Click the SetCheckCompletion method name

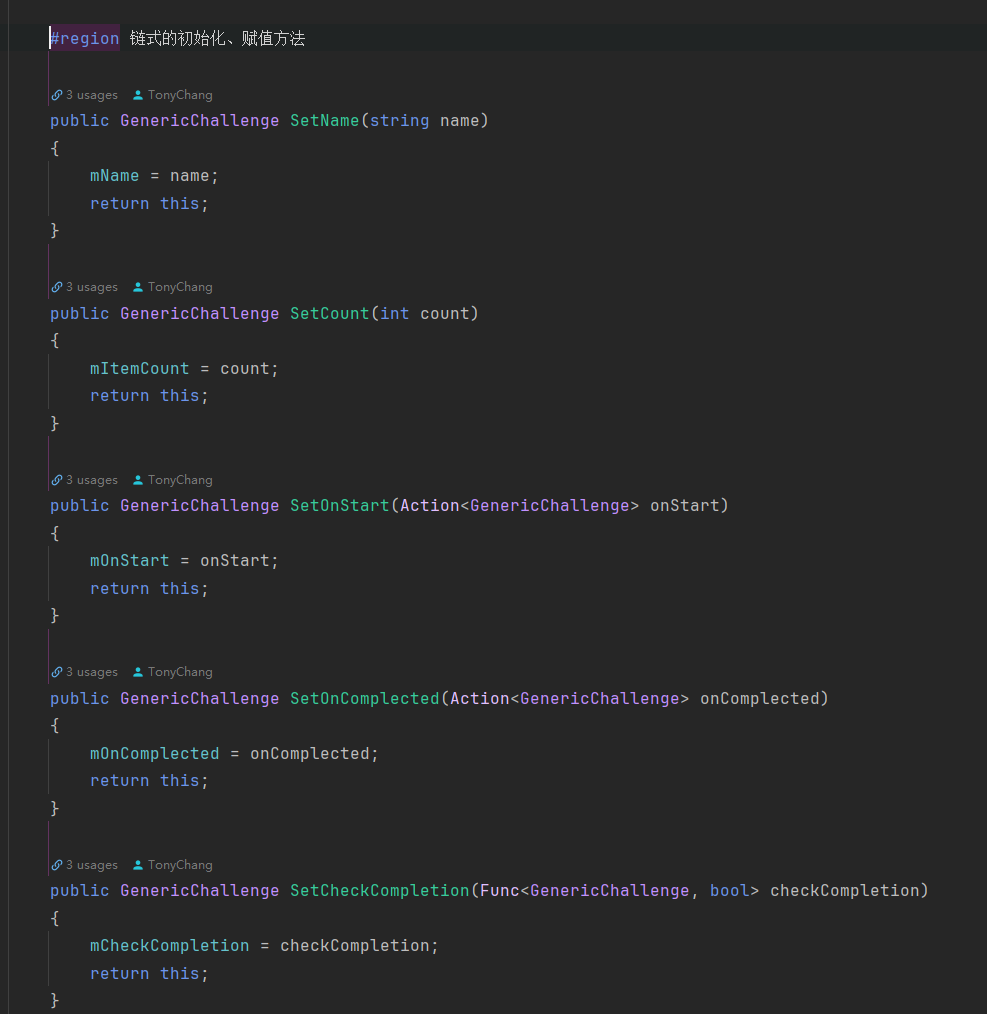[379, 891]
